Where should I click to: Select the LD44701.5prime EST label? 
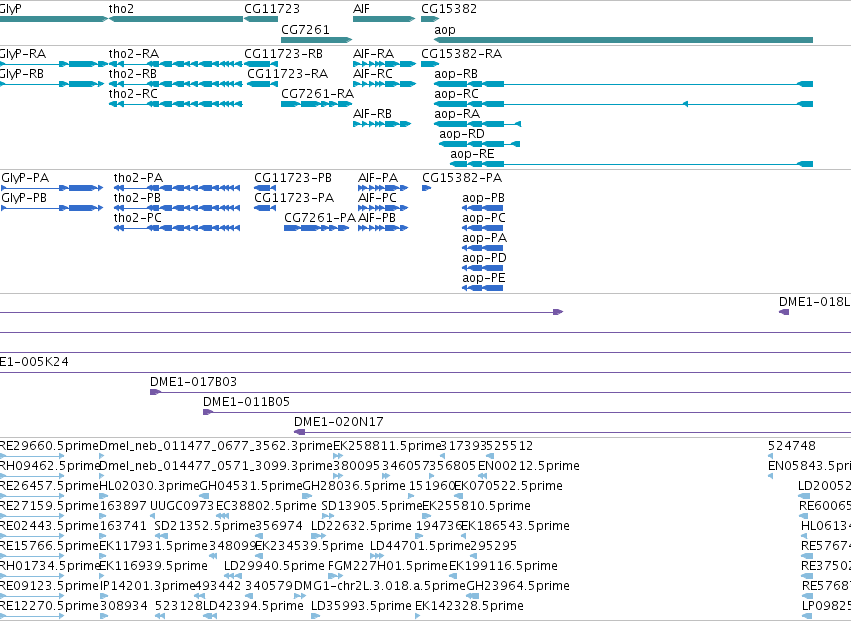(x=420, y=546)
